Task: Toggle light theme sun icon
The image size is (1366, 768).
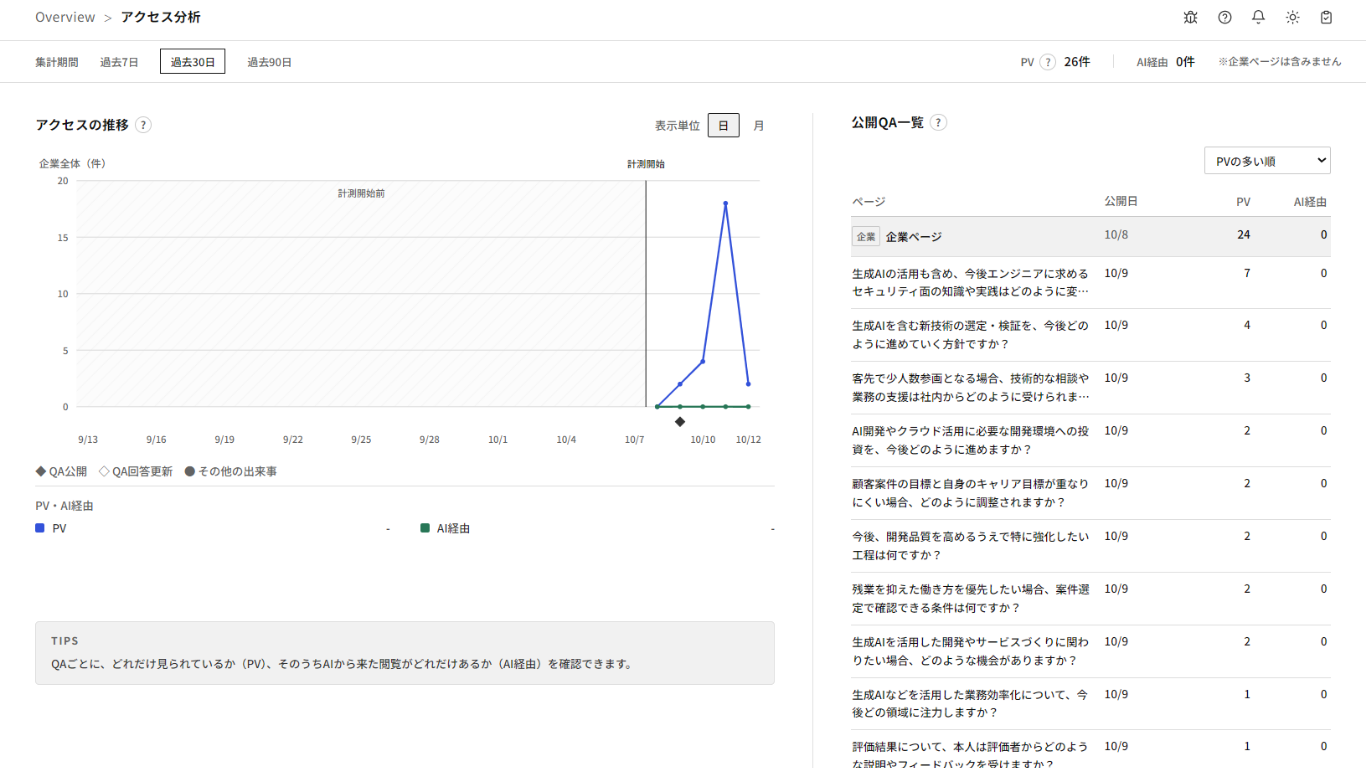Action: pyautogui.click(x=1292, y=17)
